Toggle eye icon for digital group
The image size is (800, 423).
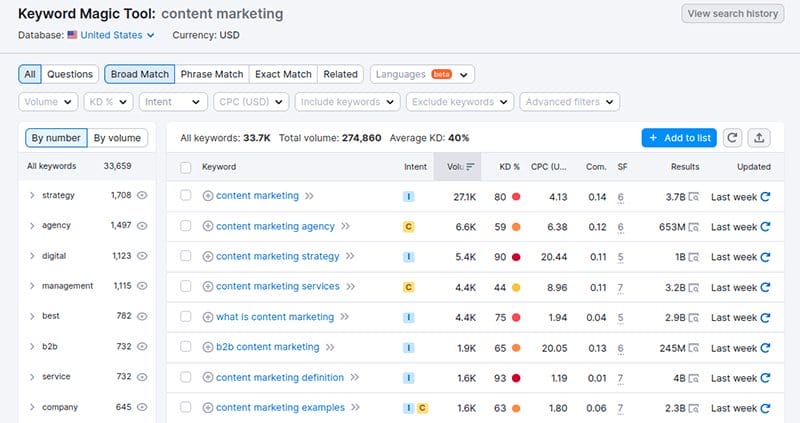click(x=142, y=256)
